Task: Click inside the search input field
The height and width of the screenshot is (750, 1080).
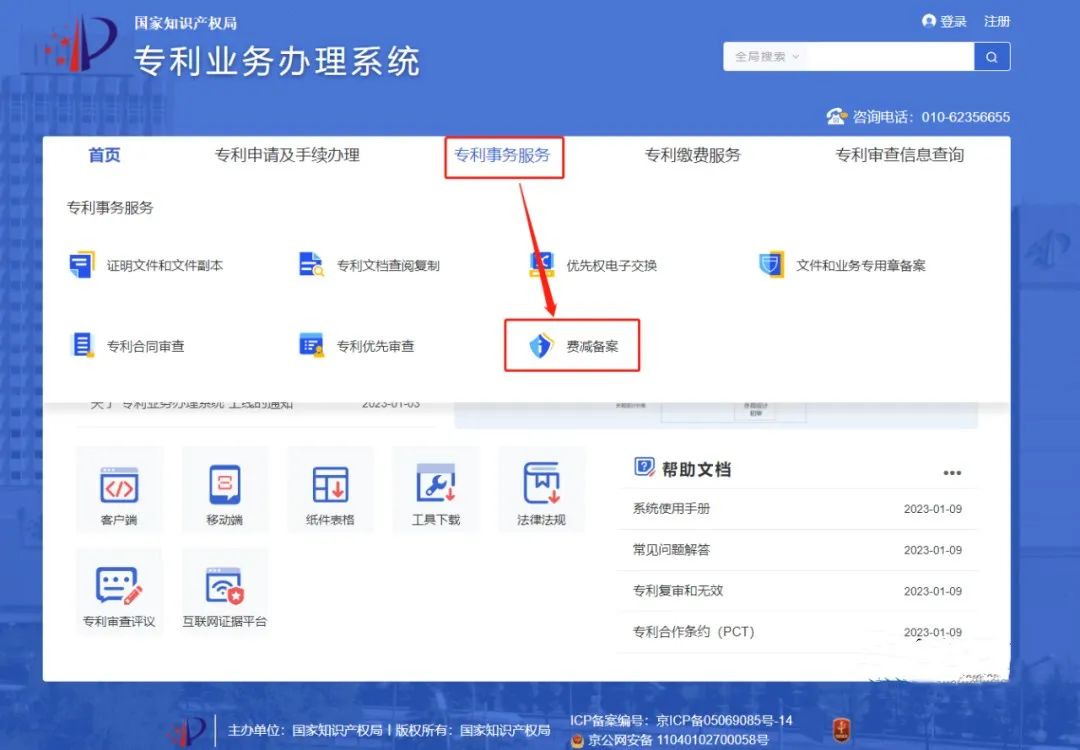Action: 880,57
